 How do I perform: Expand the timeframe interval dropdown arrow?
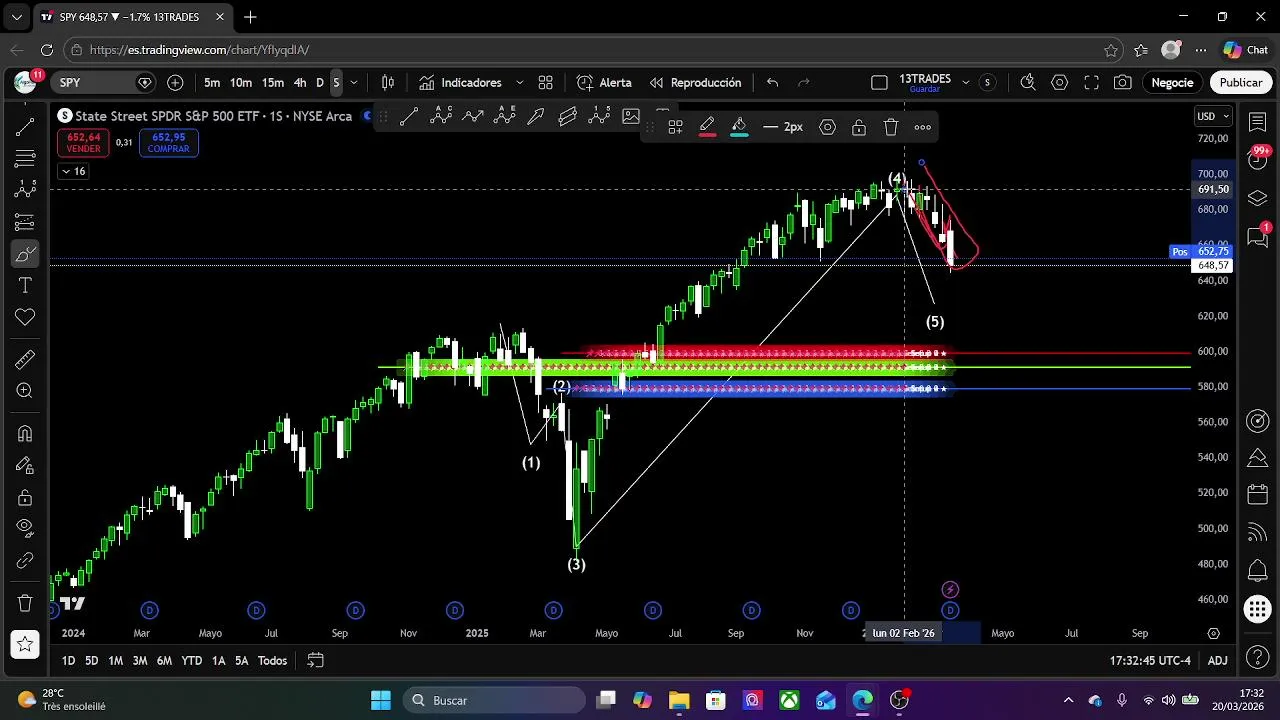click(353, 83)
